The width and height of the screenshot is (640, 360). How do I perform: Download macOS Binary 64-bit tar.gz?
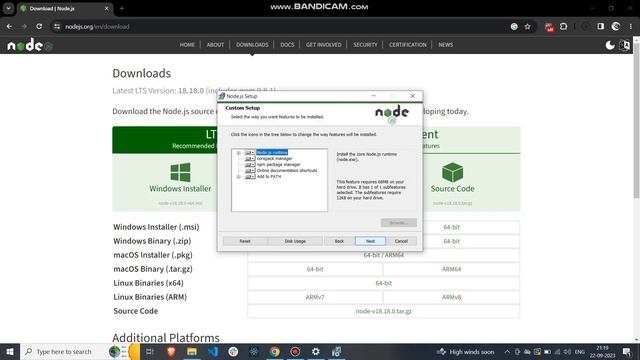(x=315, y=269)
